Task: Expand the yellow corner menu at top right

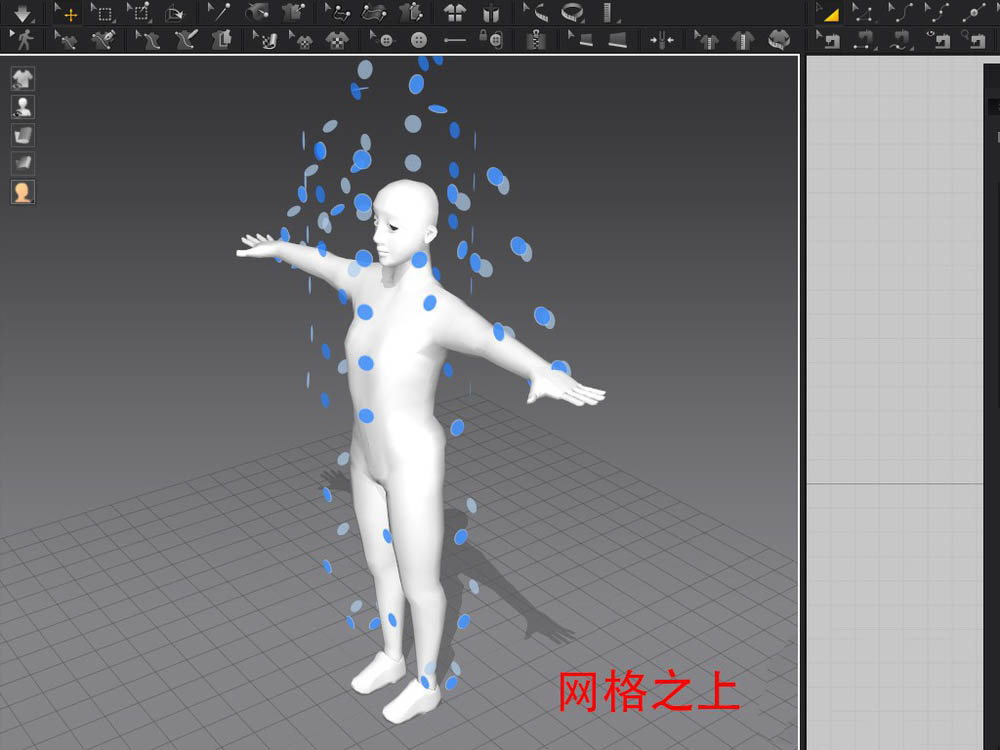Action: coord(830,14)
